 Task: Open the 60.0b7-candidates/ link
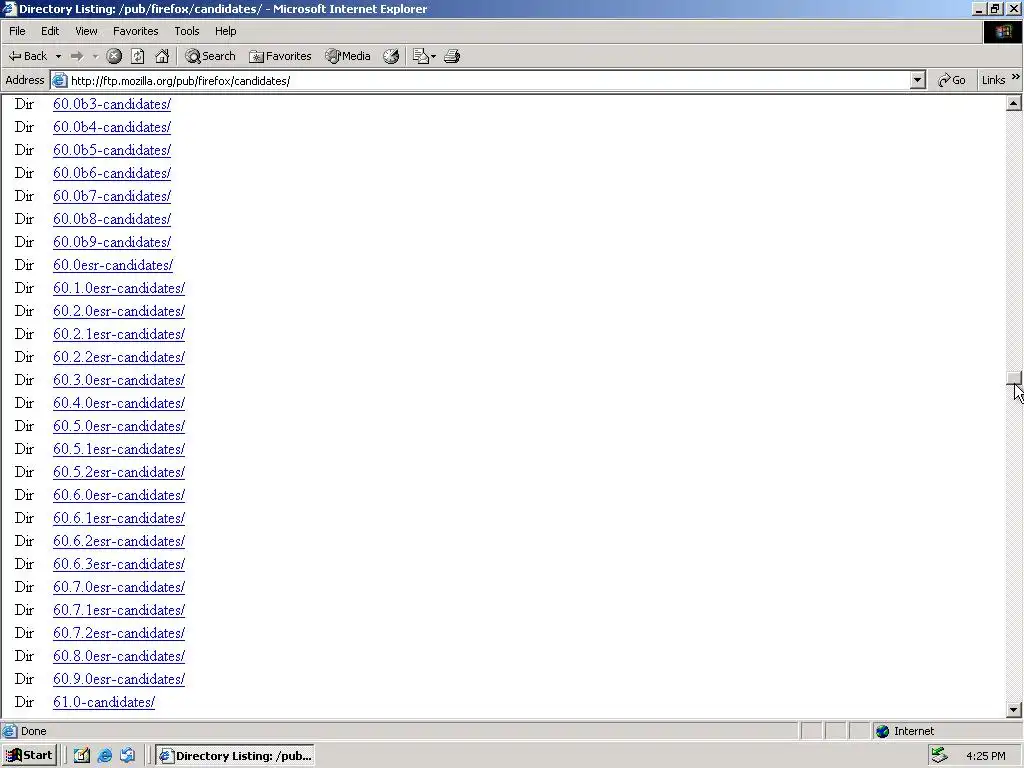click(x=112, y=196)
